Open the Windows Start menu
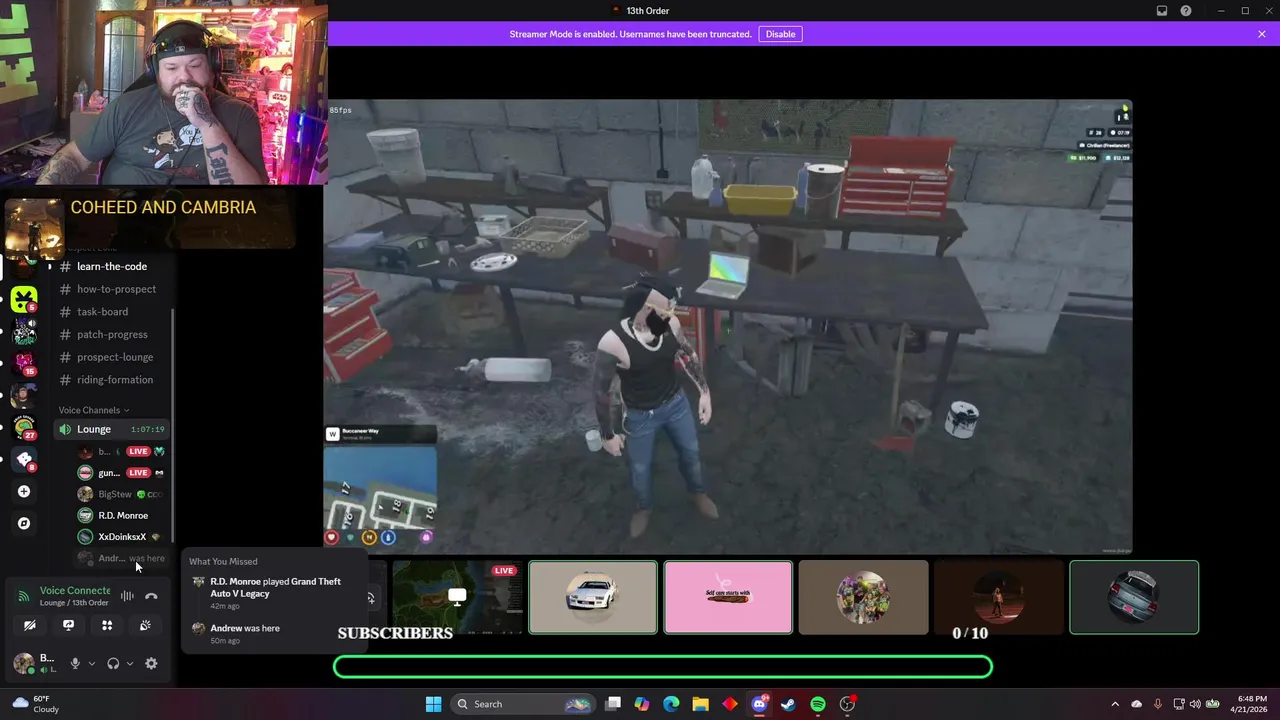The image size is (1280, 720). (x=433, y=704)
